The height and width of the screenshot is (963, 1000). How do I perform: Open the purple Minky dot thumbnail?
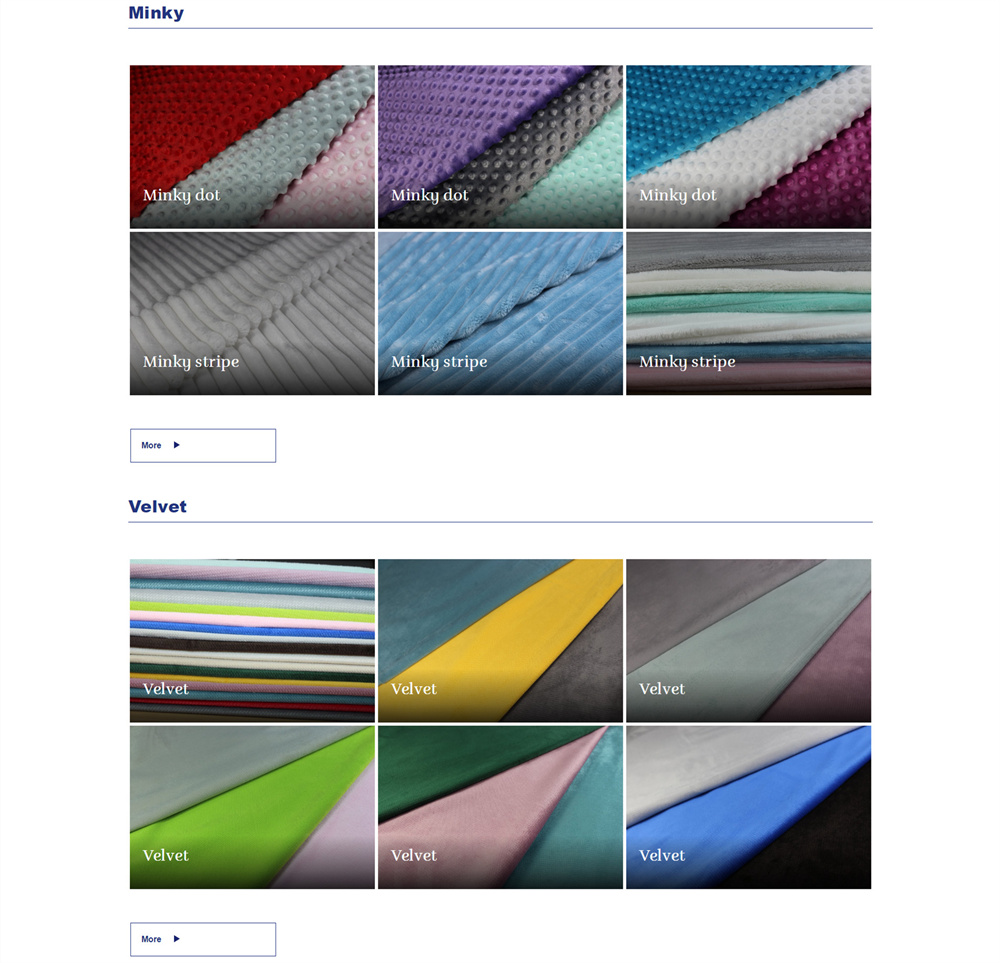click(x=500, y=147)
